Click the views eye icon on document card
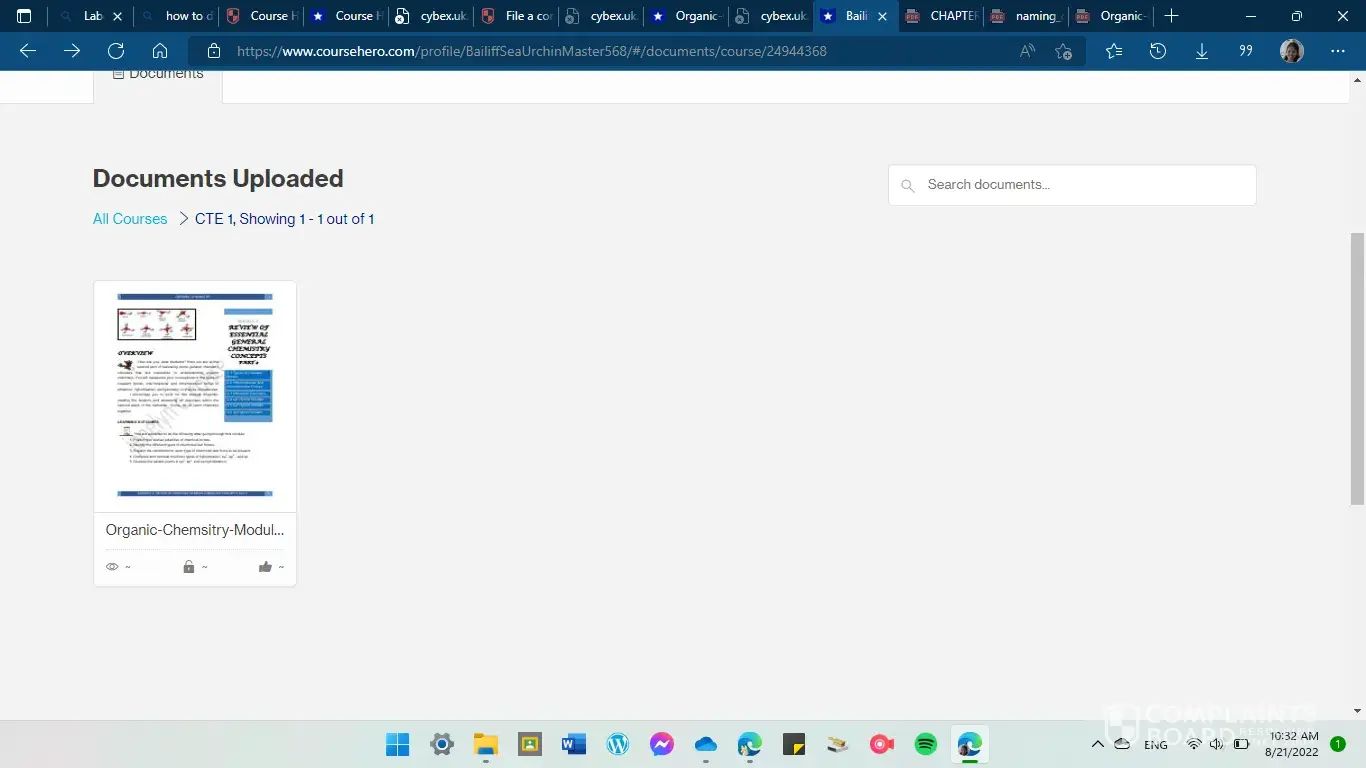 pos(112,567)
